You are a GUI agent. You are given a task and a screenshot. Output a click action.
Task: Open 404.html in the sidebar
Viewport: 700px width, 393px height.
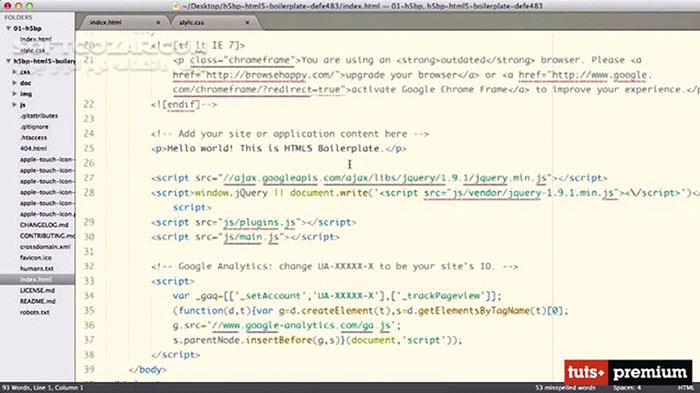(x=33, y=148)
